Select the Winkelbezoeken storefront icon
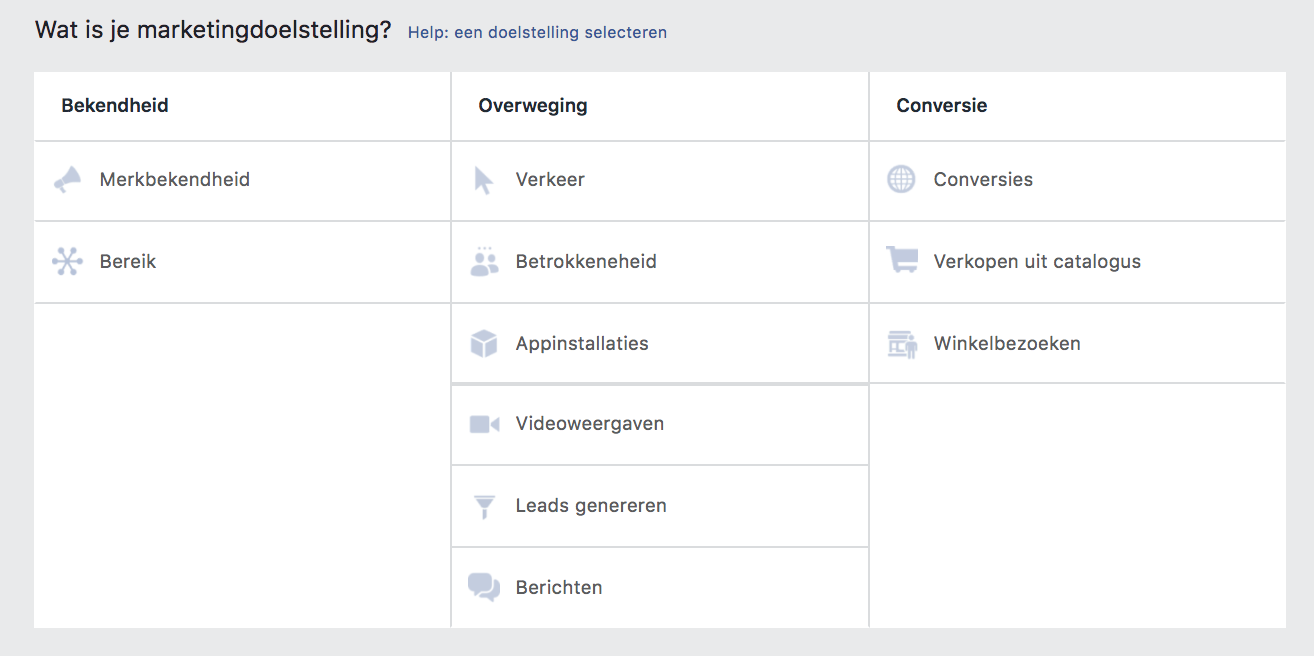This screenshot has width=1314, height=656. [x=902, y=343]
